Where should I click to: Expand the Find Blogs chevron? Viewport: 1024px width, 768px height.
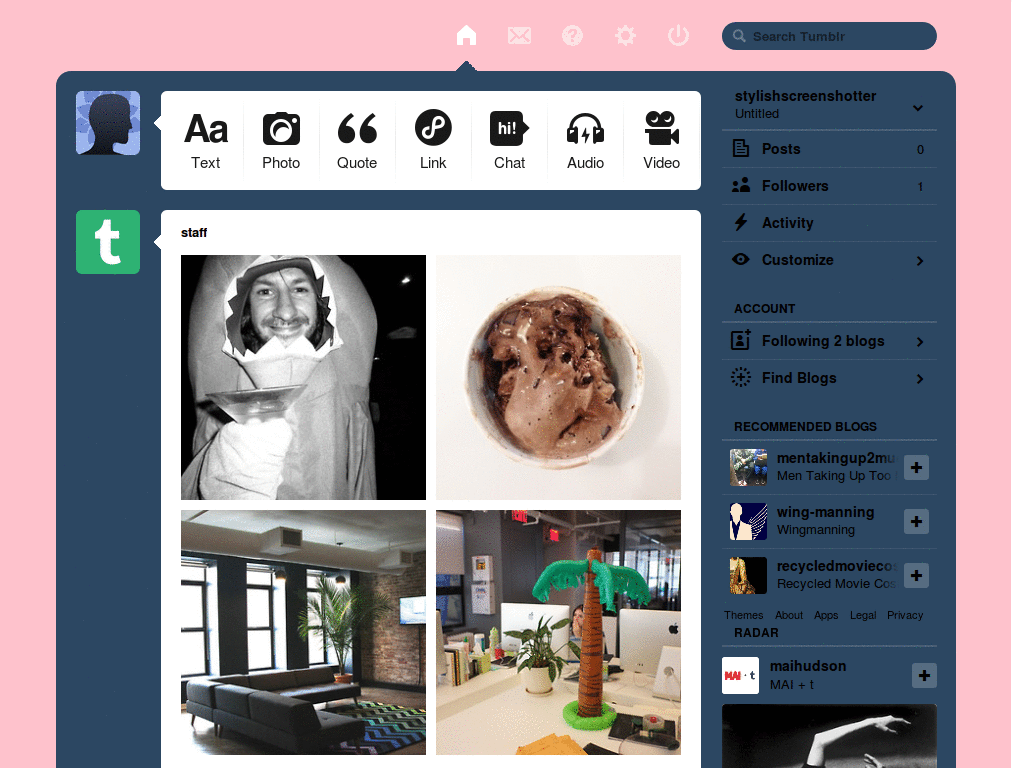(x=920, y=379)
